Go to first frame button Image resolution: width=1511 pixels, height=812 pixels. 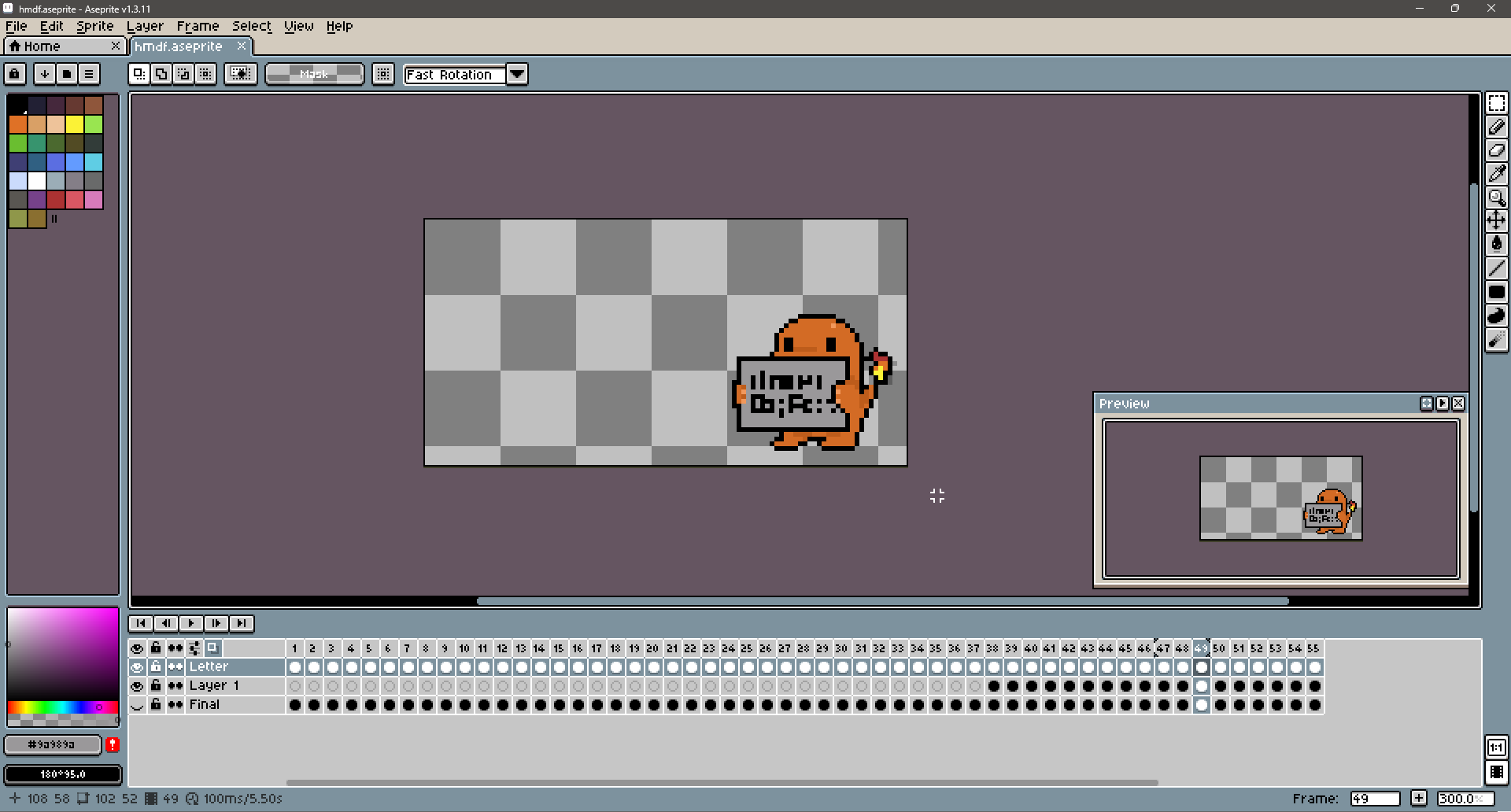(141, 623)
